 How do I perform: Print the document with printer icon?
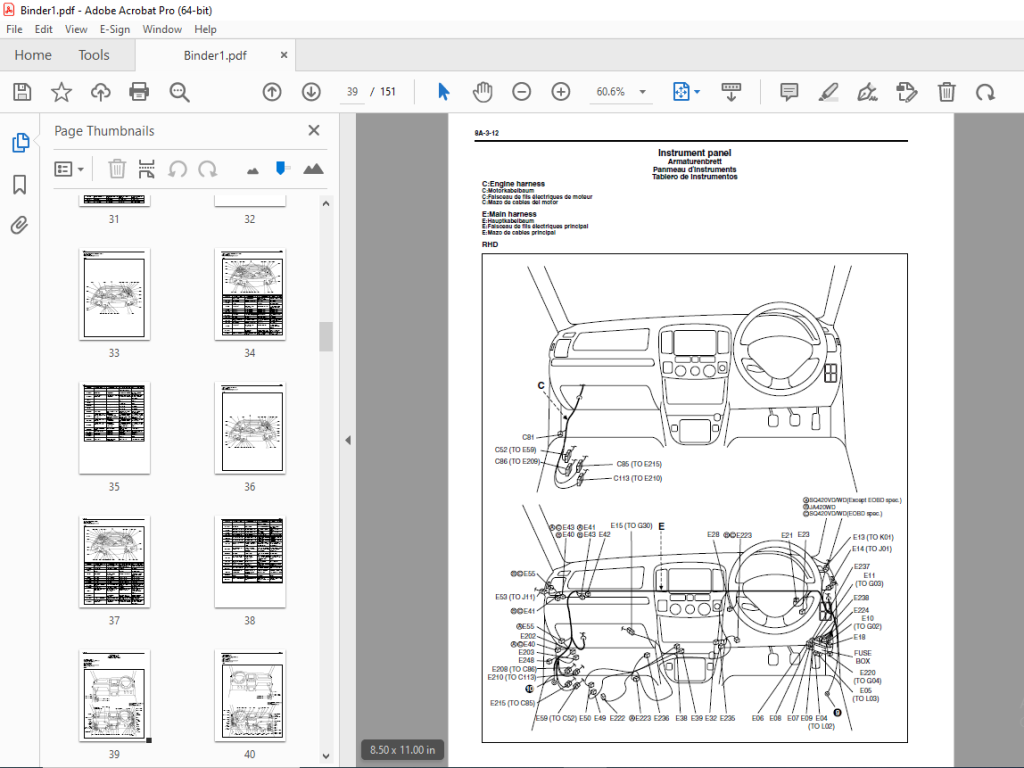(x=139, y=92)
